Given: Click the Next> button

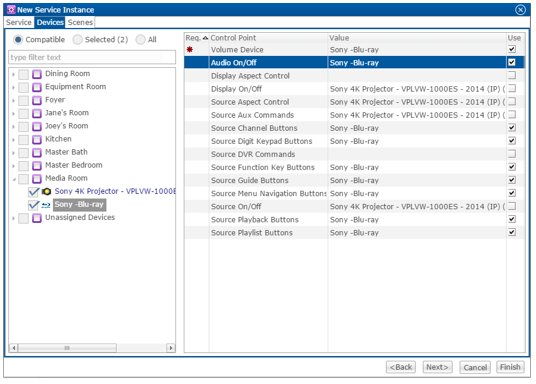Looking at the screenshot, I should 437,367.
